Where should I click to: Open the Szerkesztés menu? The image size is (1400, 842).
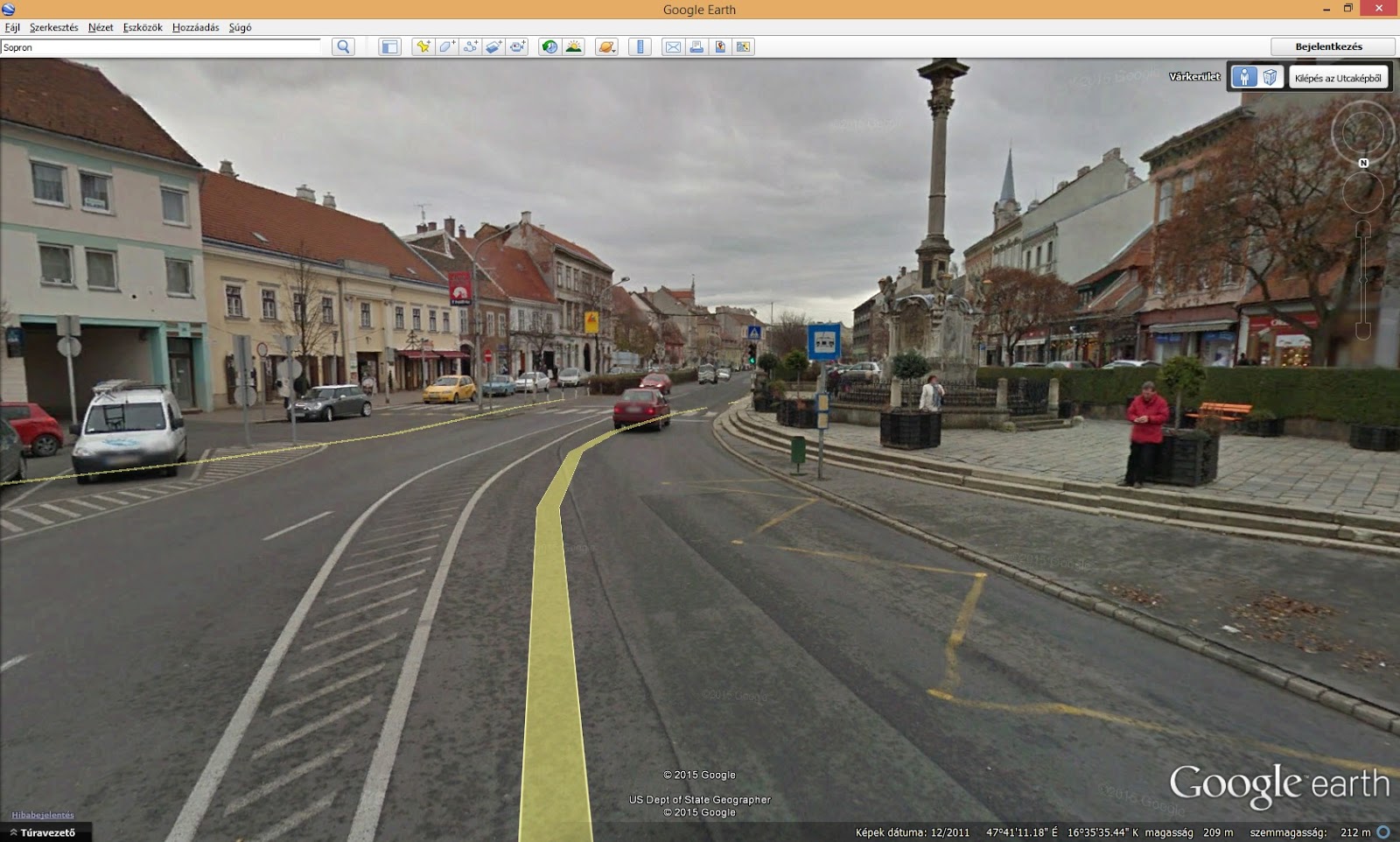53,27
